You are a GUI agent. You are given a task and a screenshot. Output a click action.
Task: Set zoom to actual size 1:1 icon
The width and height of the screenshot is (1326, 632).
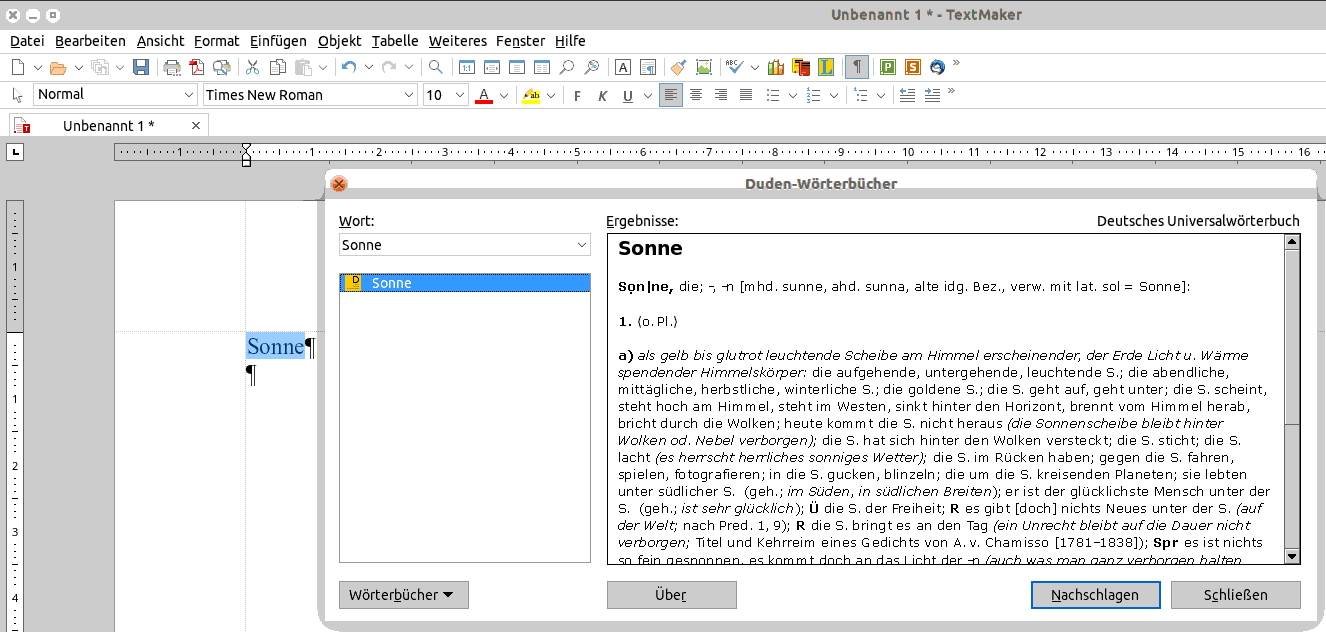pyautogui.click(x=467, y=67)
